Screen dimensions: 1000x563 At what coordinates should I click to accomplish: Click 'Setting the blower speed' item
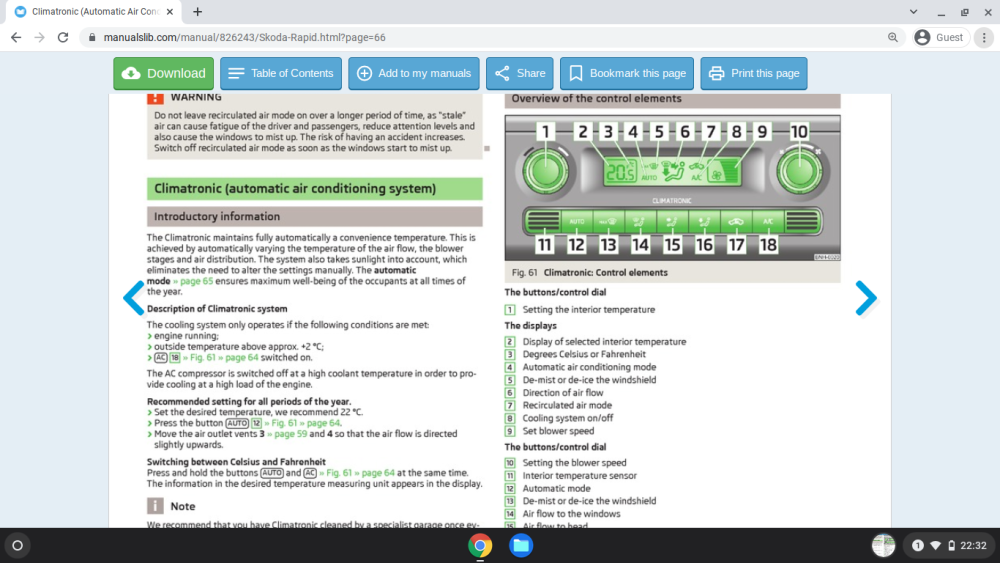coord(575,463)
